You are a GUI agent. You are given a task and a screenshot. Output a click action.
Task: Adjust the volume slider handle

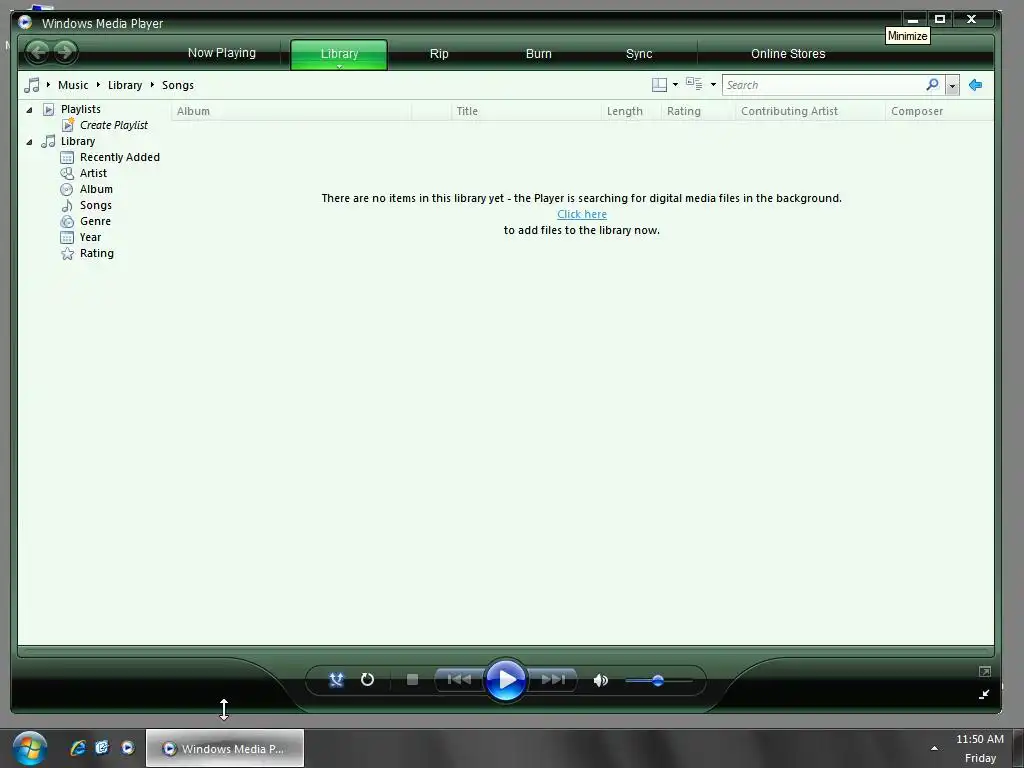point(658,680)
